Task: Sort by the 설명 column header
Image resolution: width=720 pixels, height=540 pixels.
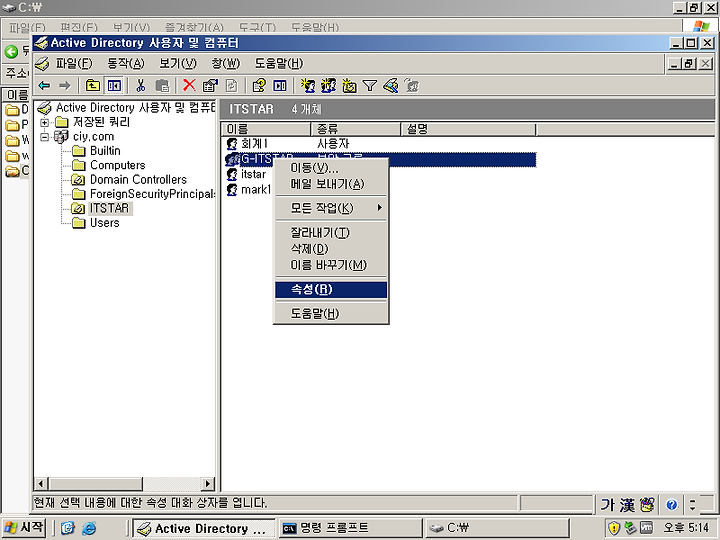Action: 468,129
